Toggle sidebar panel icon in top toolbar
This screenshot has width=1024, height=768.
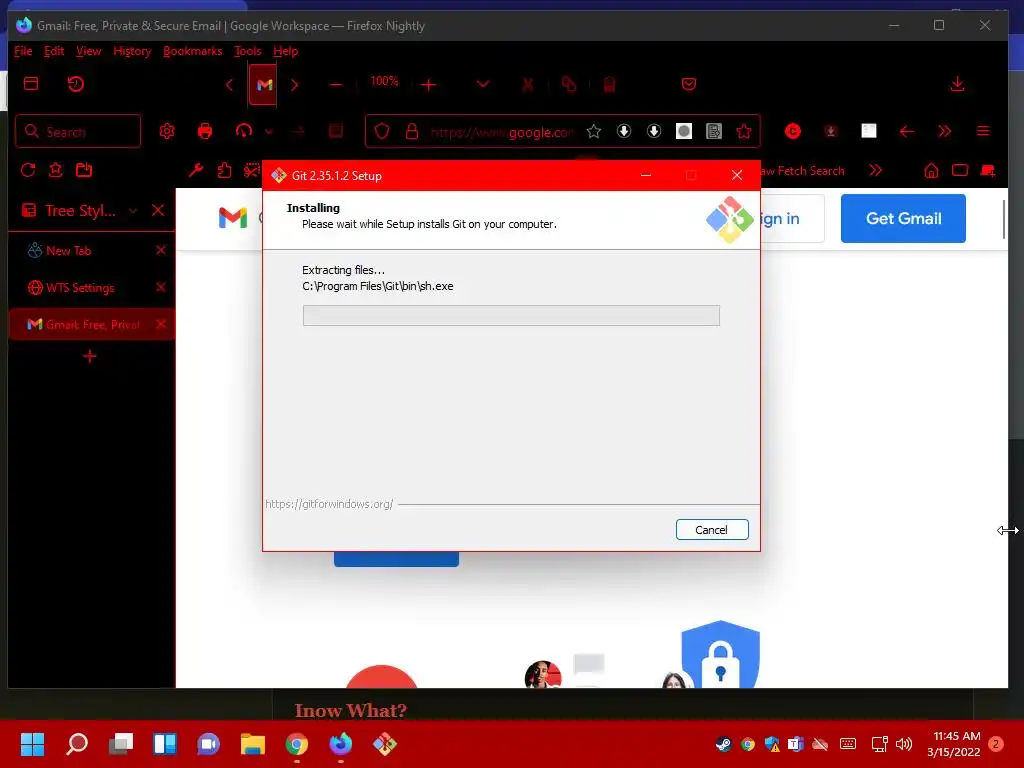31,84
